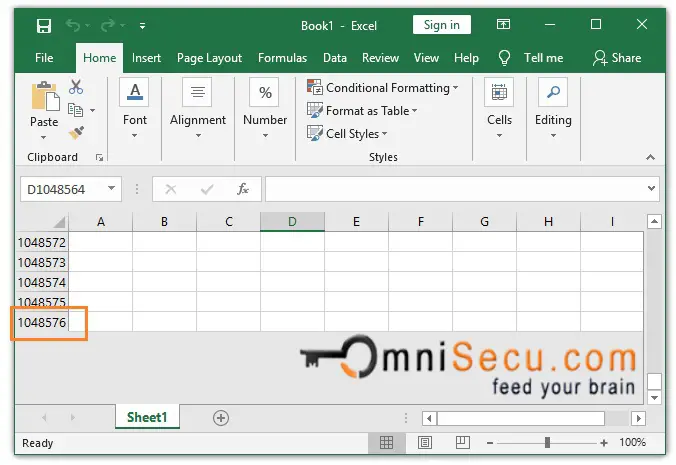This screenshot has width=676, height=465.
Task: Click the Enter checkmark formula icon
Action: [x=207, y=189]
